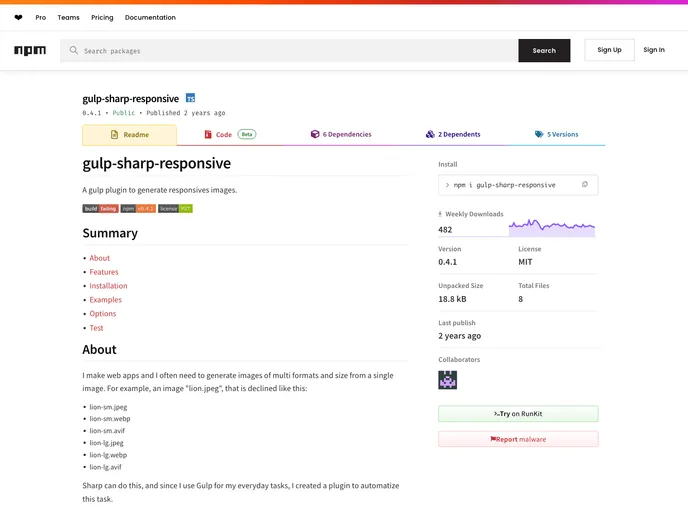Viewport: 688px width, 512px height.
Task: Jump to Test section link
Action: click(x=96, y=328)
